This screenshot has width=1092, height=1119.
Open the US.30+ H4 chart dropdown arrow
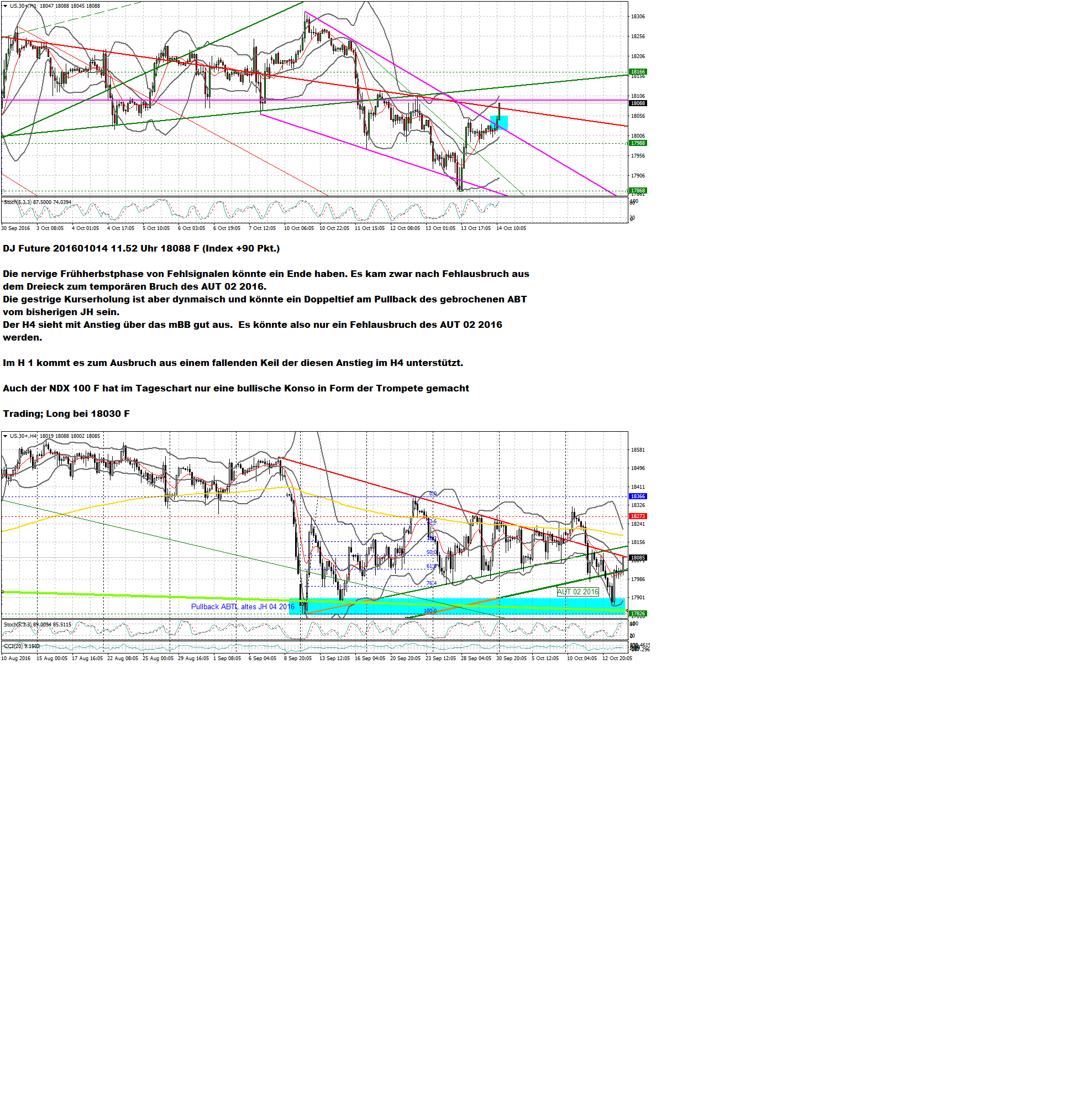(x=5, y=436)
